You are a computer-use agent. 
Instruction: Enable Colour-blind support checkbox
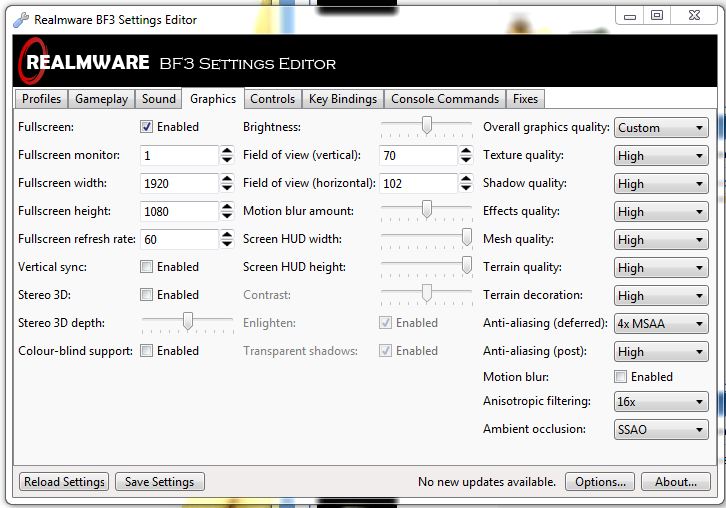[146, 351]
